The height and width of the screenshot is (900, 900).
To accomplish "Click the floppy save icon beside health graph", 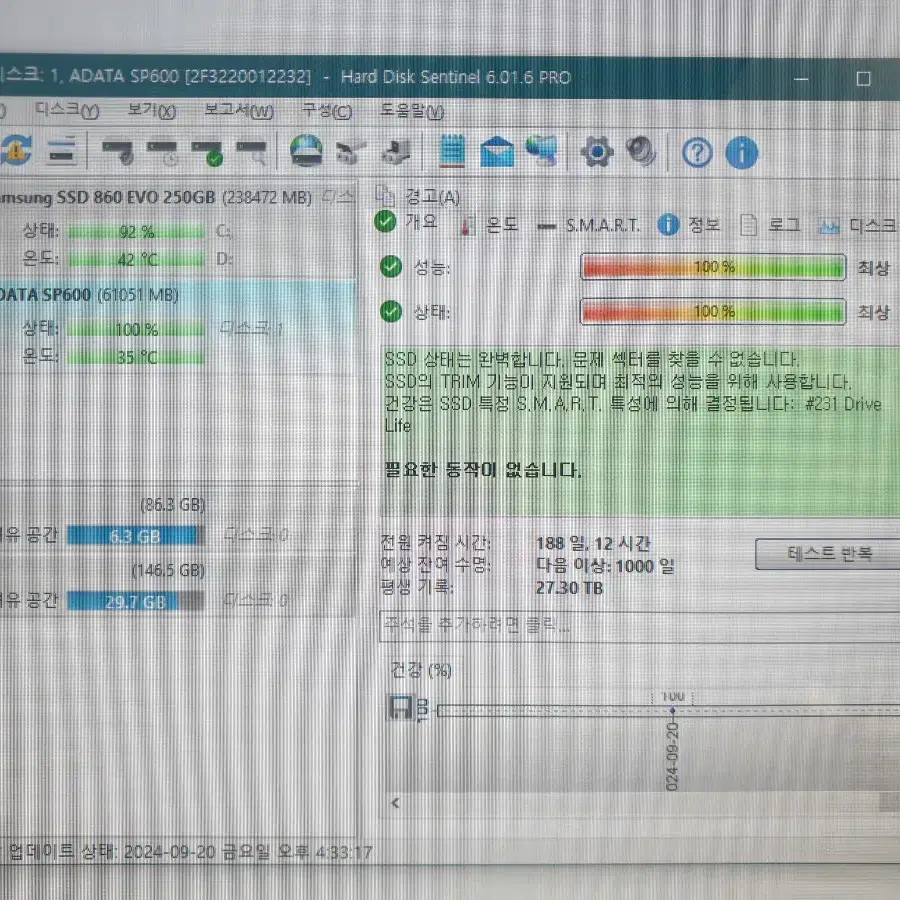I will [x=401, y=708].
